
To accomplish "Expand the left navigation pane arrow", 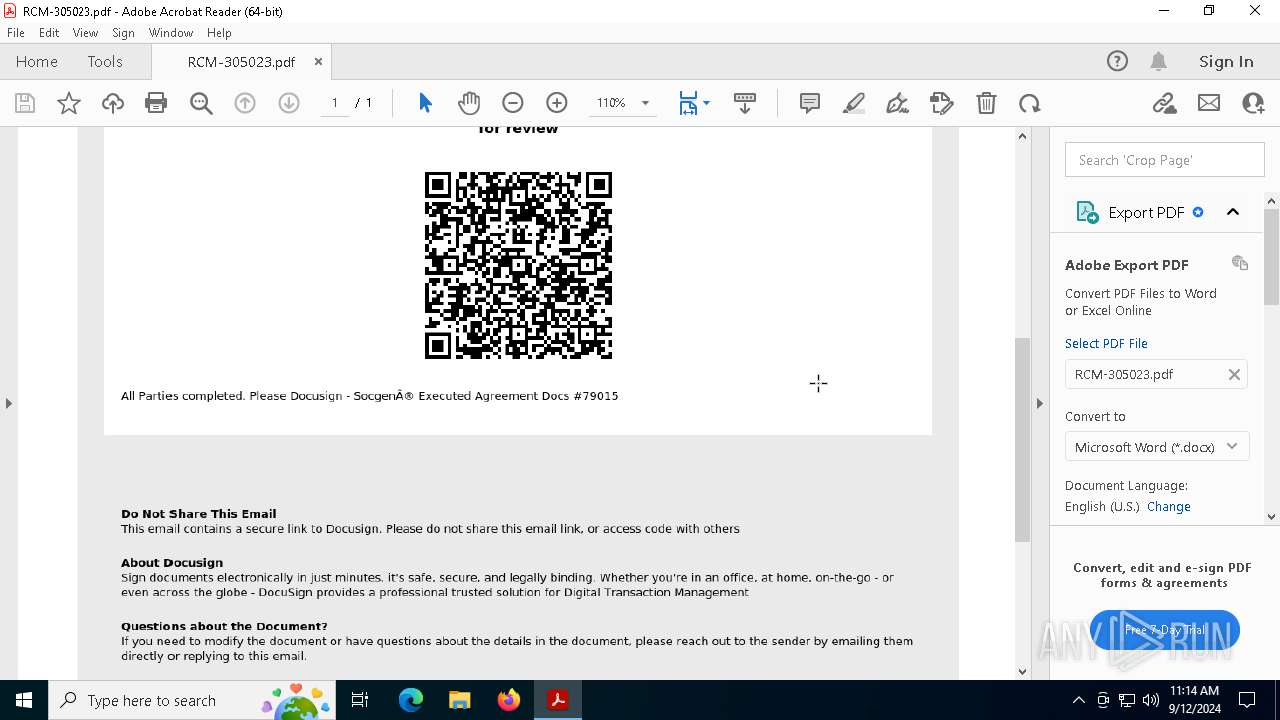I will click(9, 403).
